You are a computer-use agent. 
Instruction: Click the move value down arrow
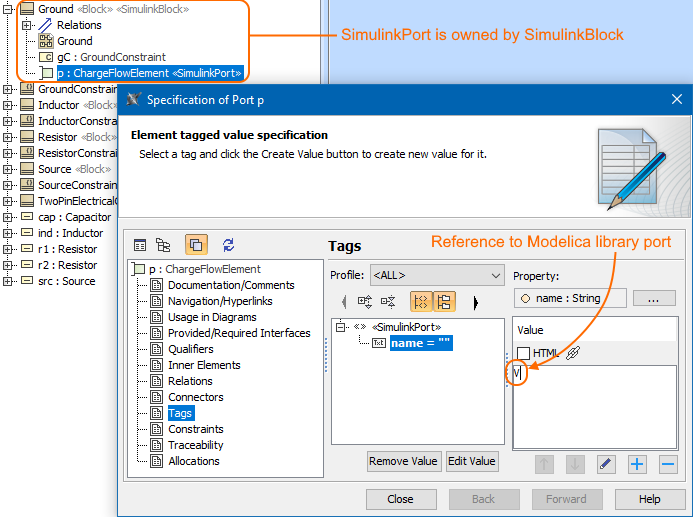pos(575,464)
